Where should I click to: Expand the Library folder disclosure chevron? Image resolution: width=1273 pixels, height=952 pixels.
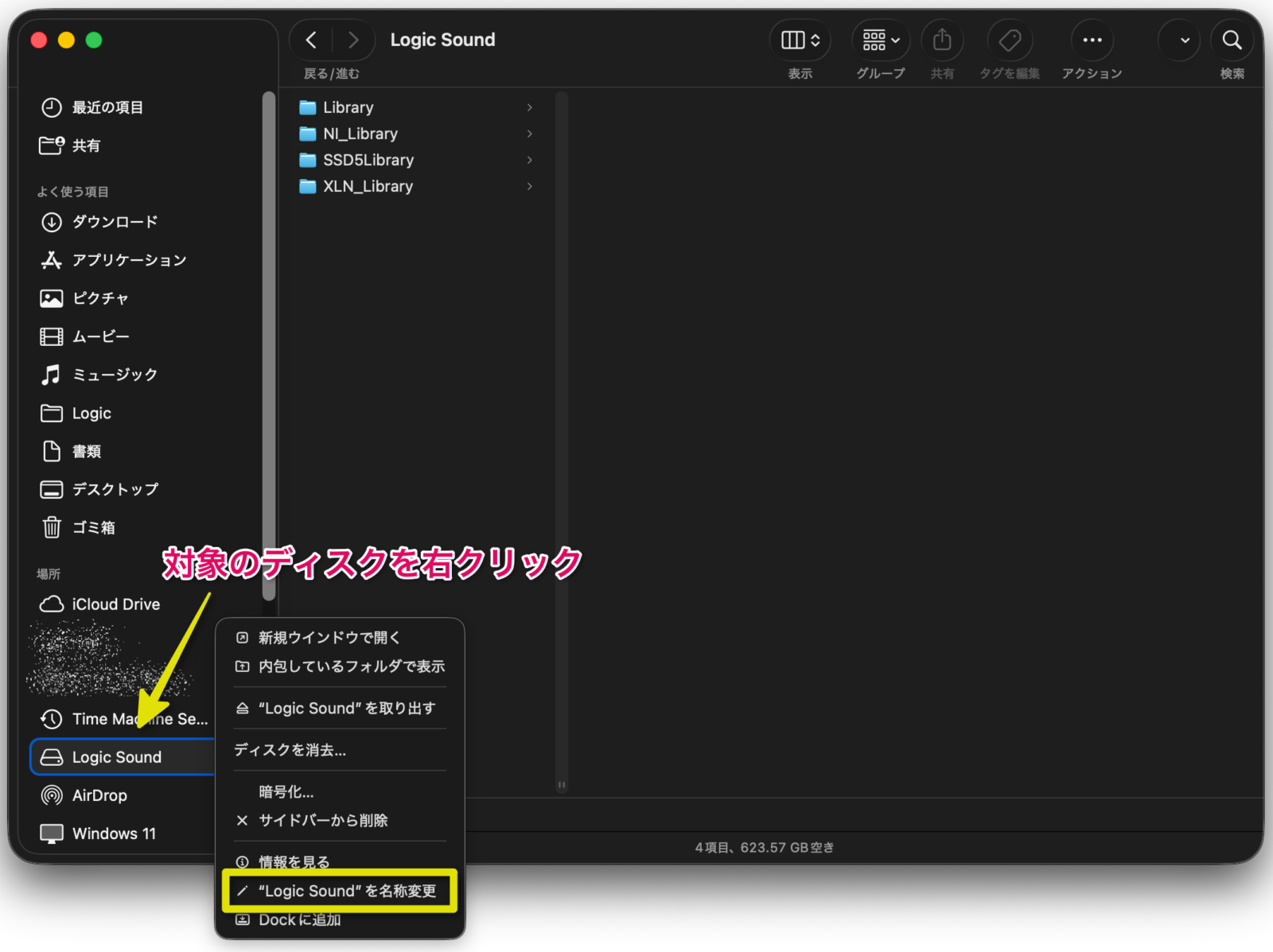(x=530, y=107)
